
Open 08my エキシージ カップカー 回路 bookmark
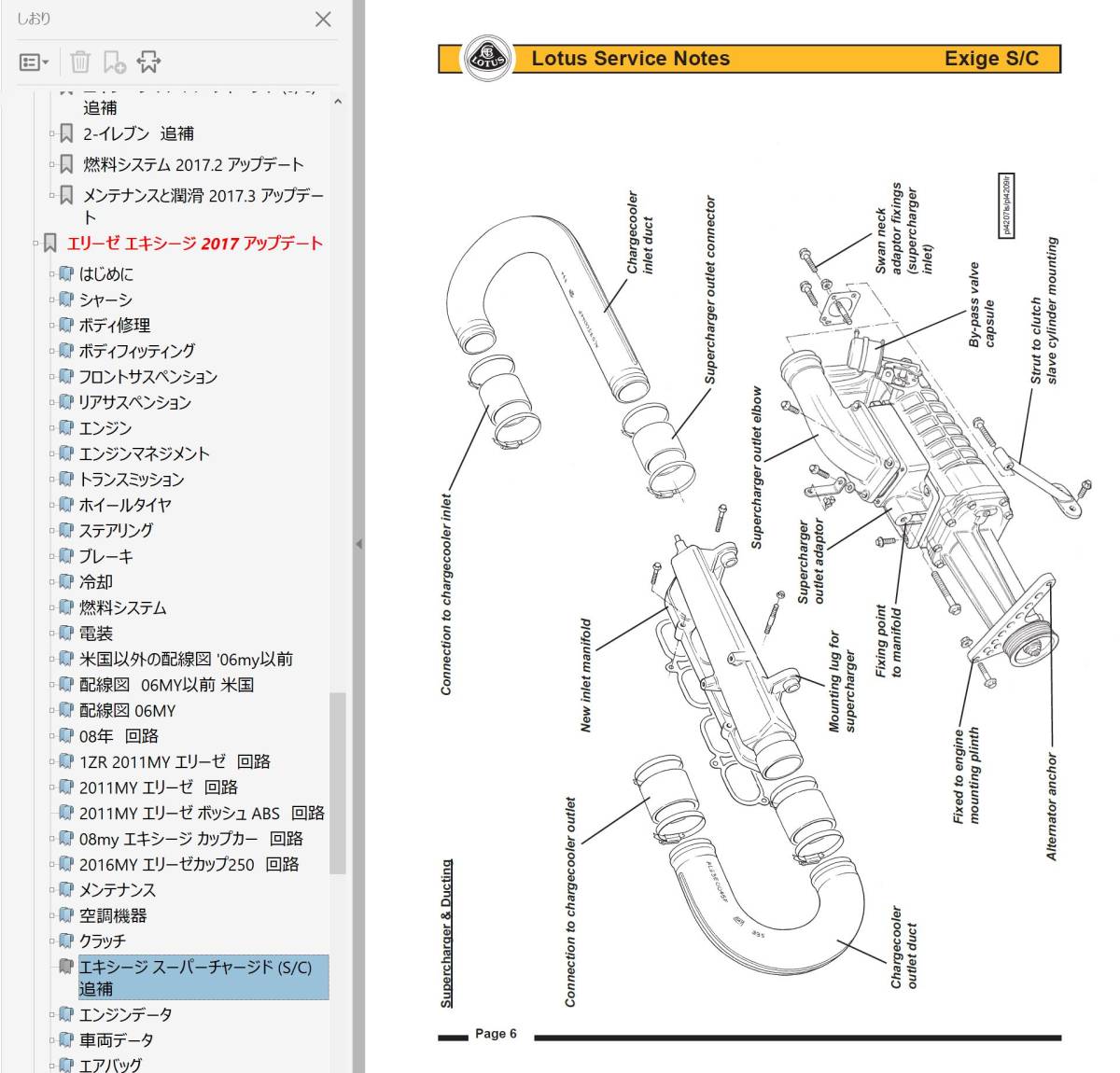(x=190, y=839)
